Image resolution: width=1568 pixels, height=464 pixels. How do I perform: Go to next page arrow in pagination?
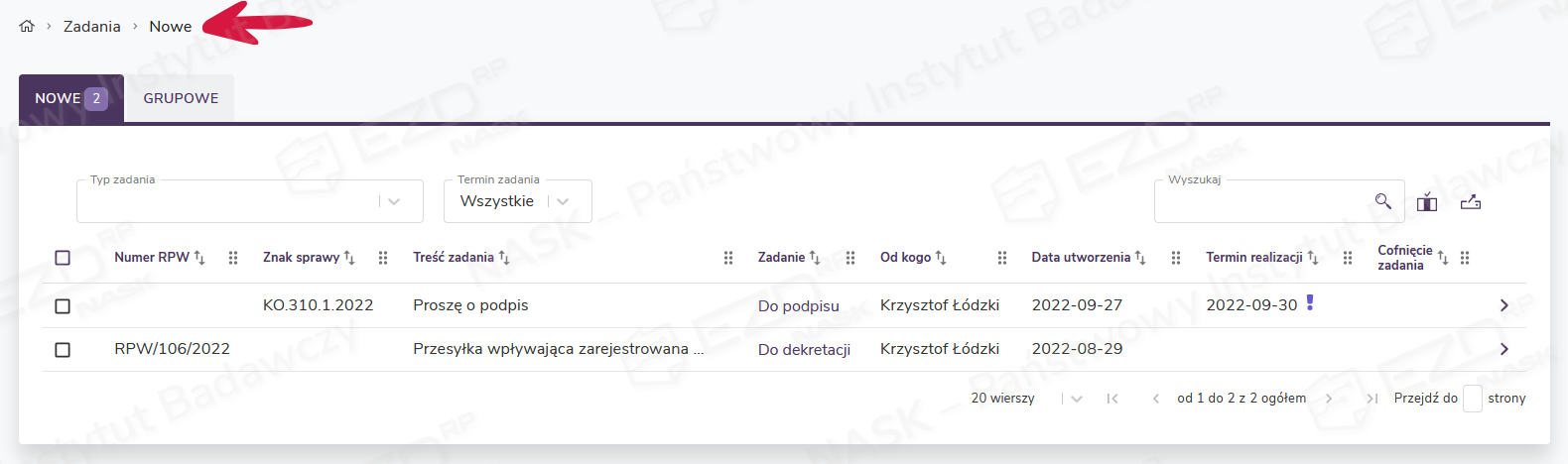pos(1329,399)
